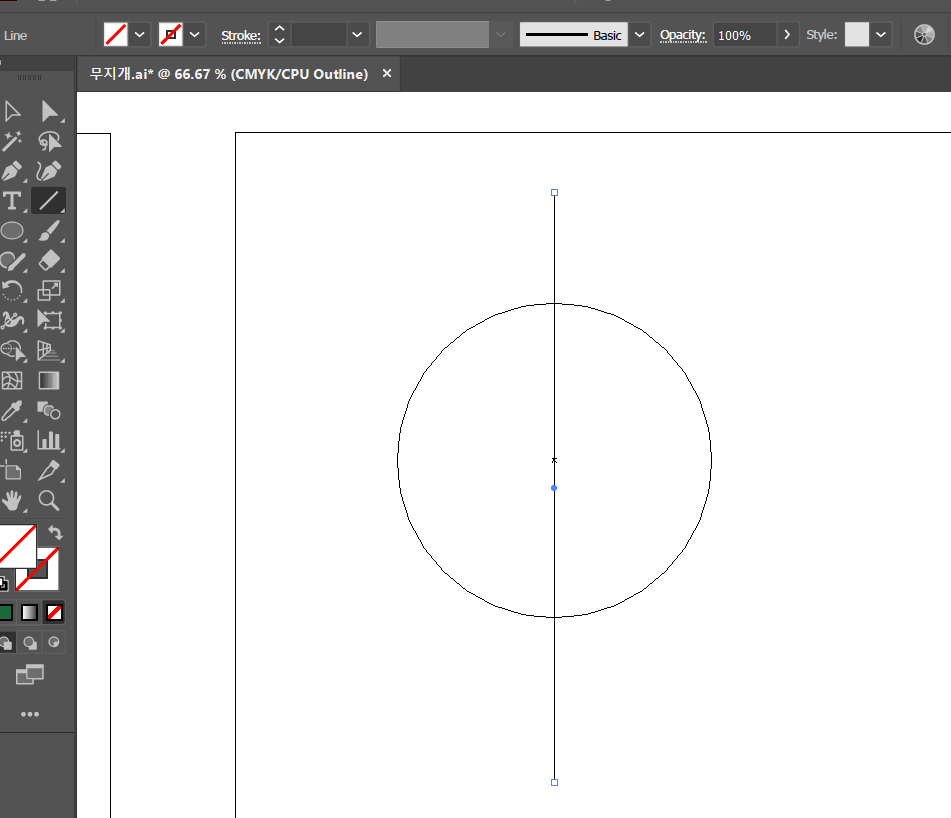Screen dimensions: 951x818
Task: Expand the Basic brush definition dropdown
Action: [639, 35]
